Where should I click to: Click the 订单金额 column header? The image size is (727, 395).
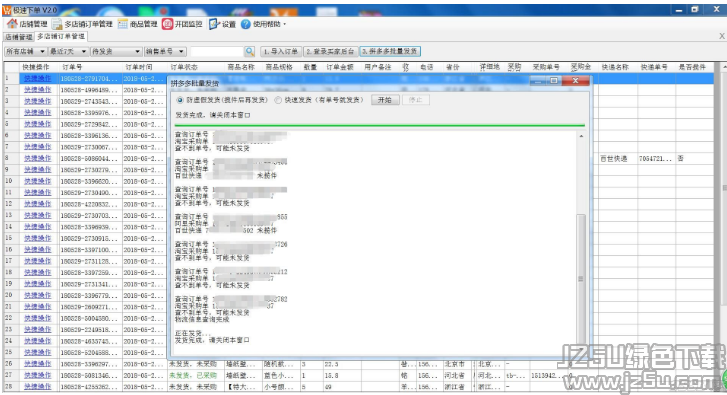click(x=342, y=67)
